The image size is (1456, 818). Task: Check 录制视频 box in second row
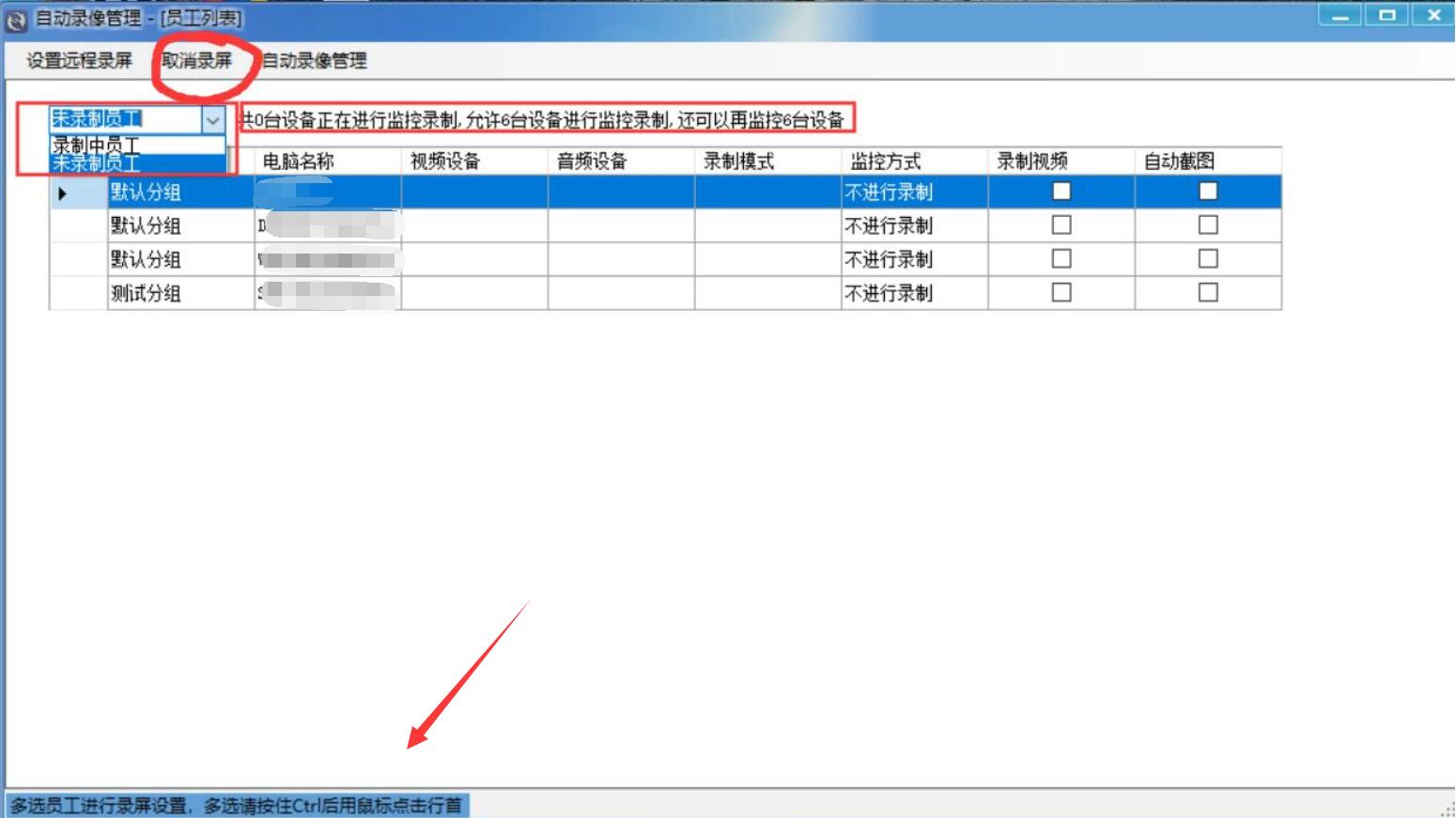pyautogui.click(x=1061, y=225)
